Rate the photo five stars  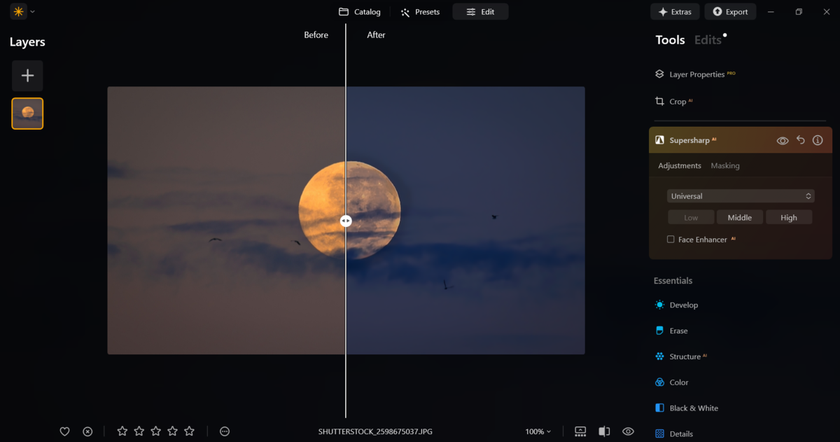point(189,431)
